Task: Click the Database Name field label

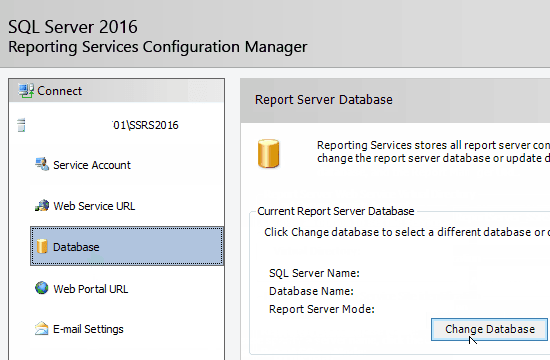Action: point(311,291)
